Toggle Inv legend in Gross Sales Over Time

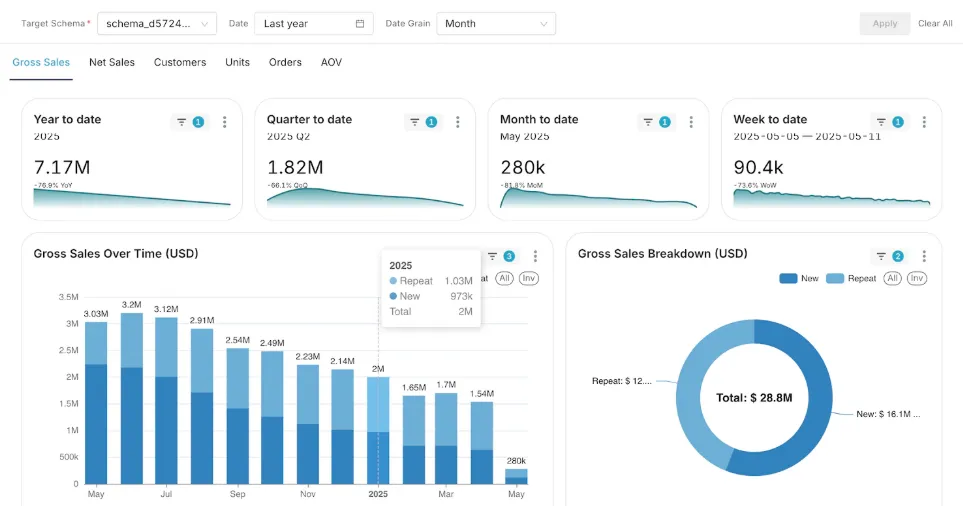pyautogui.click(x=528, y=278)
